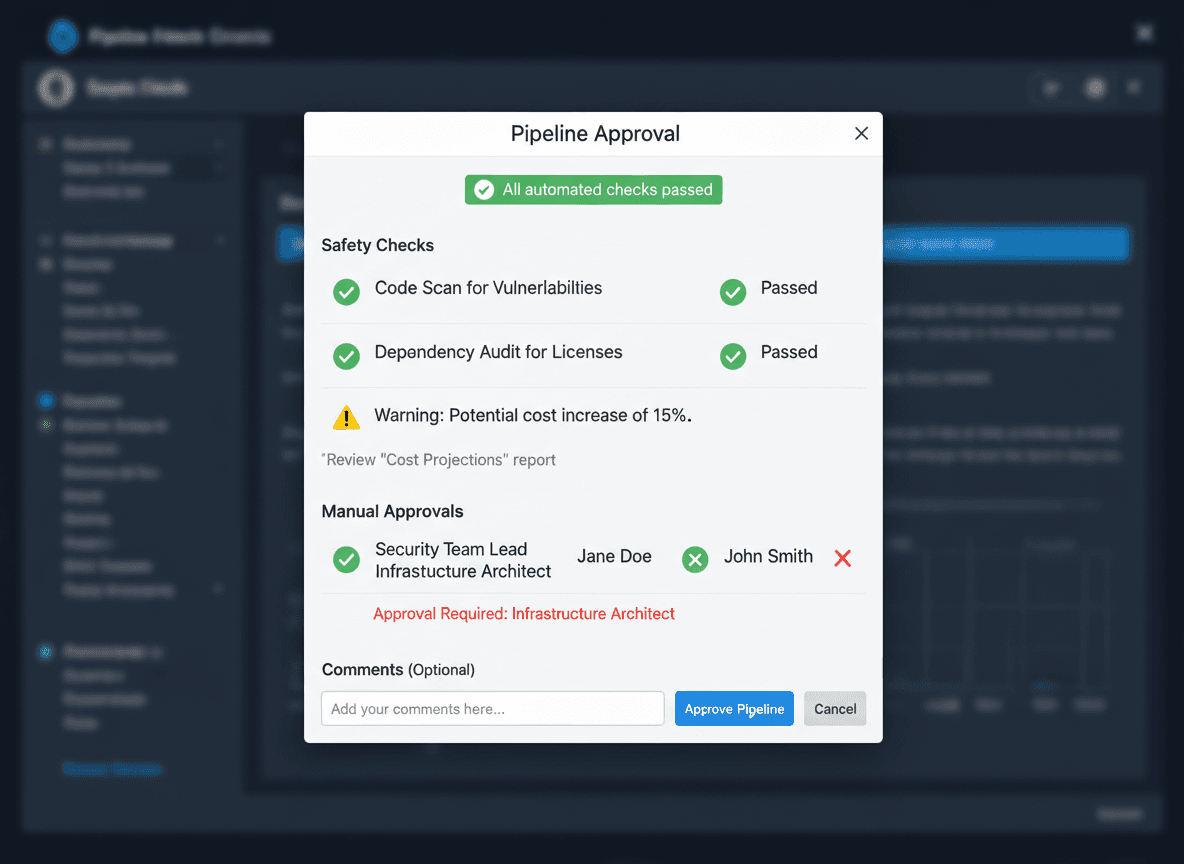Click Approve Pipeline
Viewport: 1184px width, 864px height.
[x=734, y=708]
